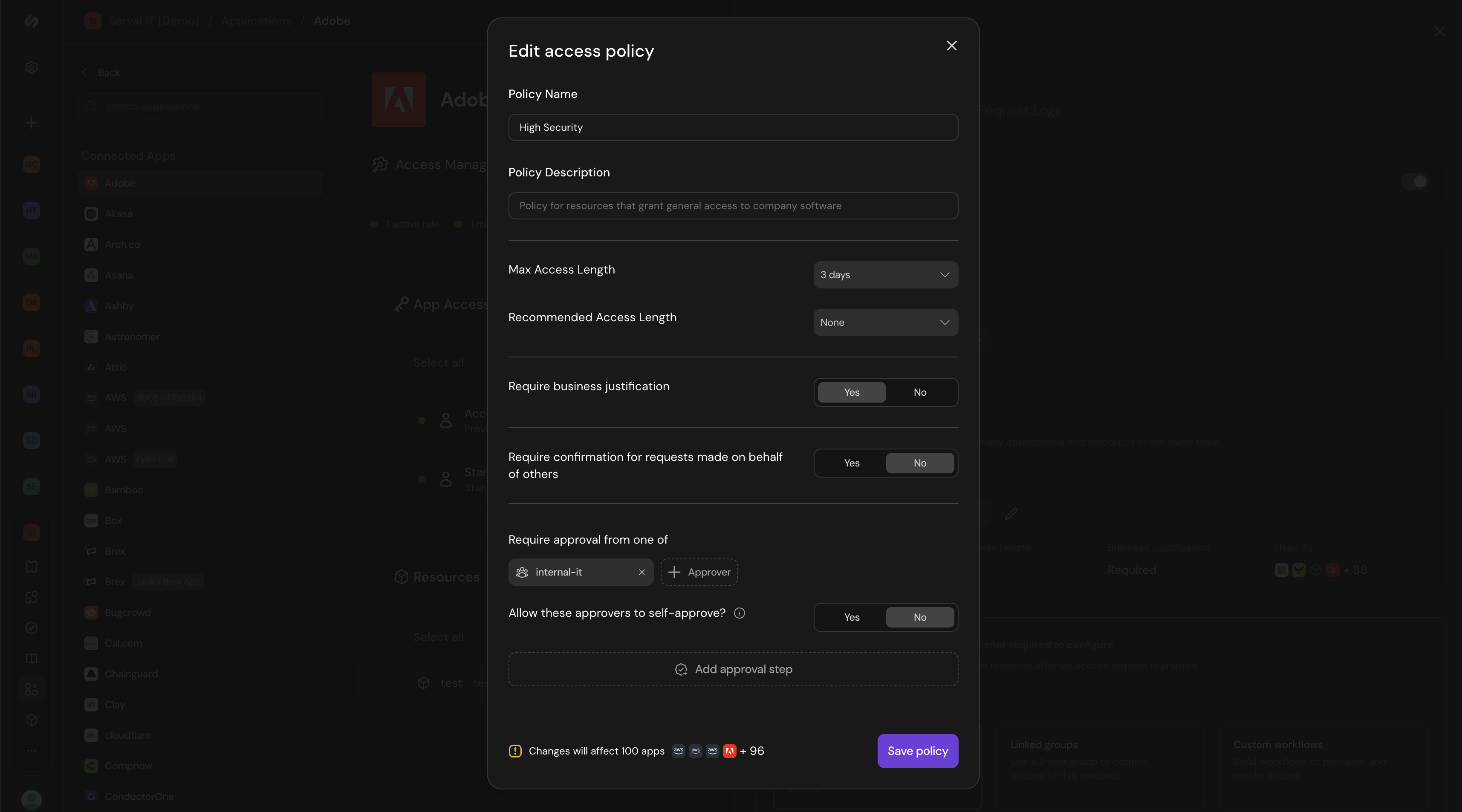This screenshot has width=1462, height=812.
Task: Enable business justification by selecting Yes
Action: tap(851, 392)
